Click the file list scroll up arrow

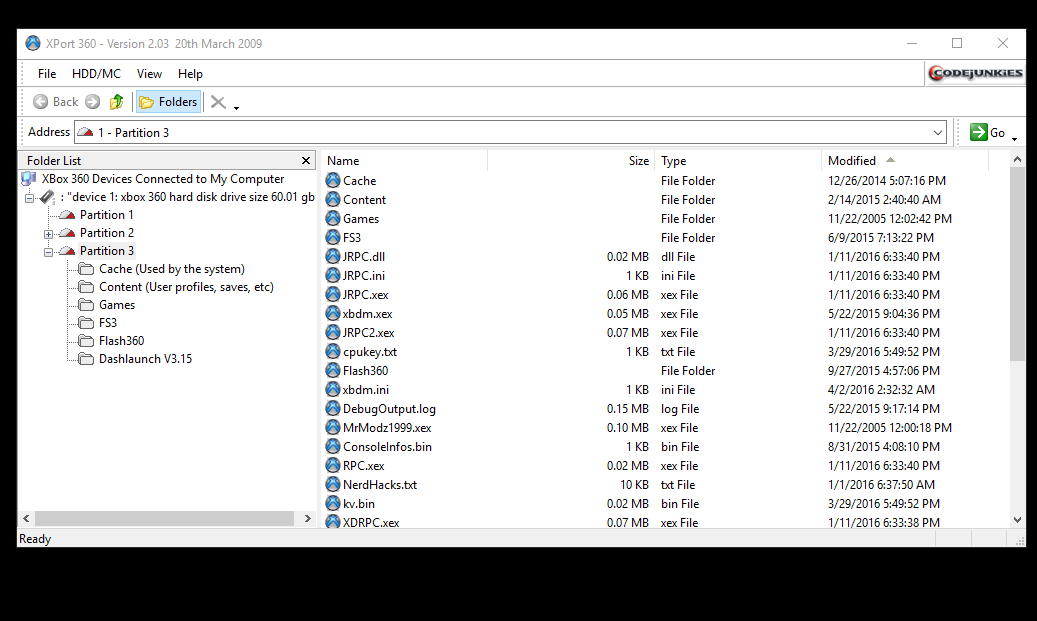pyautogui.click(x=1017, y=159)
